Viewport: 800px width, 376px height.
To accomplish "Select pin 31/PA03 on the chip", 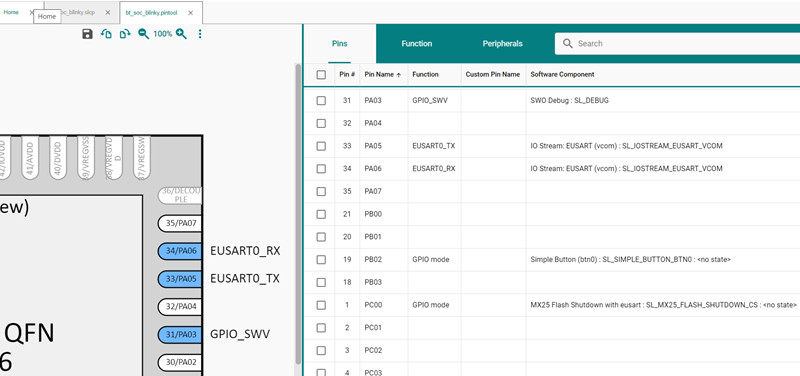I will (180, 335).
